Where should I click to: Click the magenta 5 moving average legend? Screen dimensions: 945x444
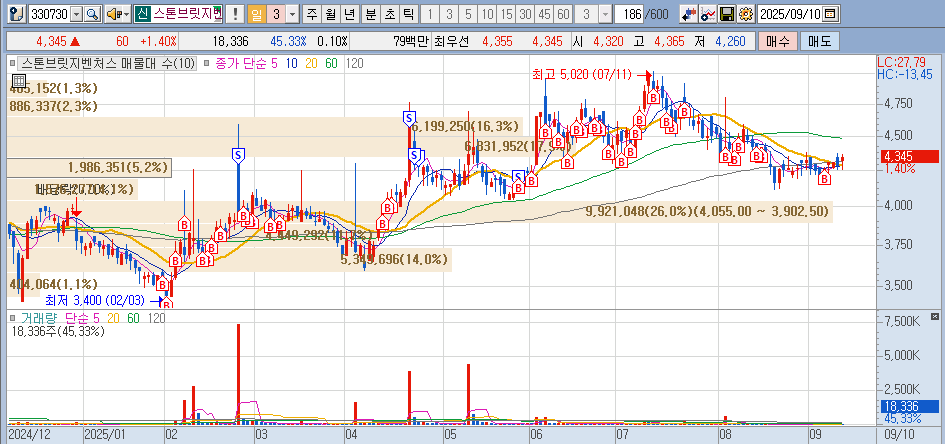pyautogui.click(x=275, y=63)
